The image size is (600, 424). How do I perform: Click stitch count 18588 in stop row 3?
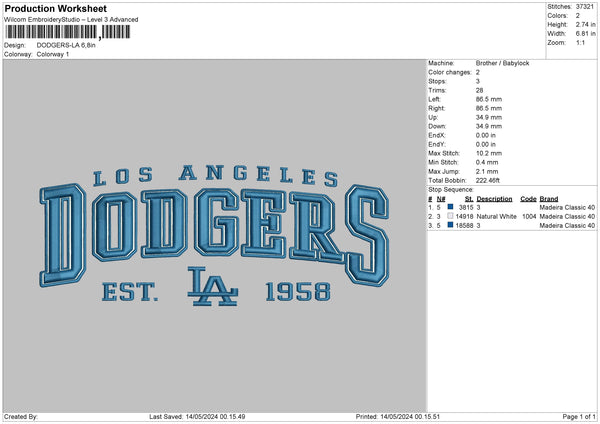pyautogui.click(x=465, y=226)
